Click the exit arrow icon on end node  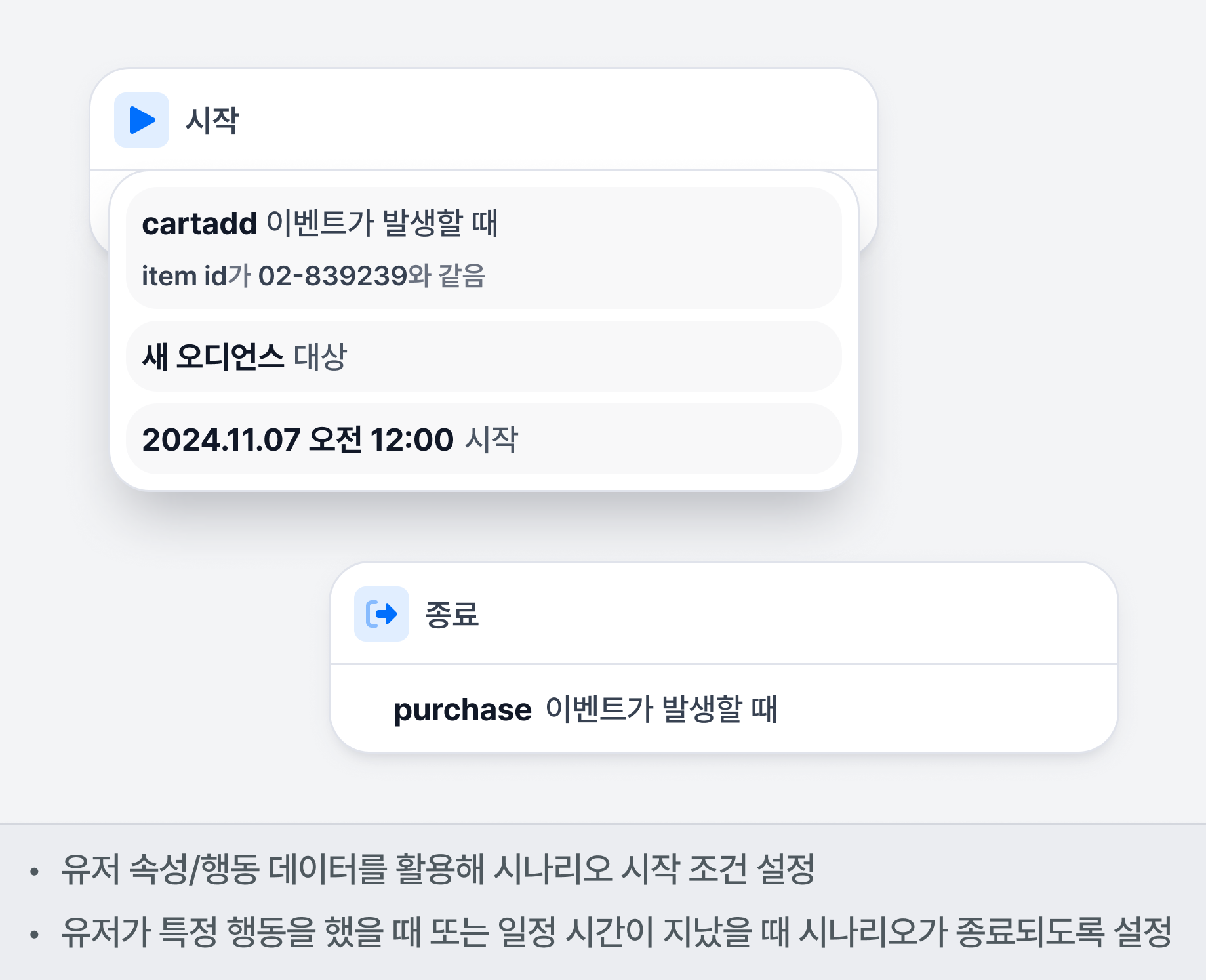(381, 614)
